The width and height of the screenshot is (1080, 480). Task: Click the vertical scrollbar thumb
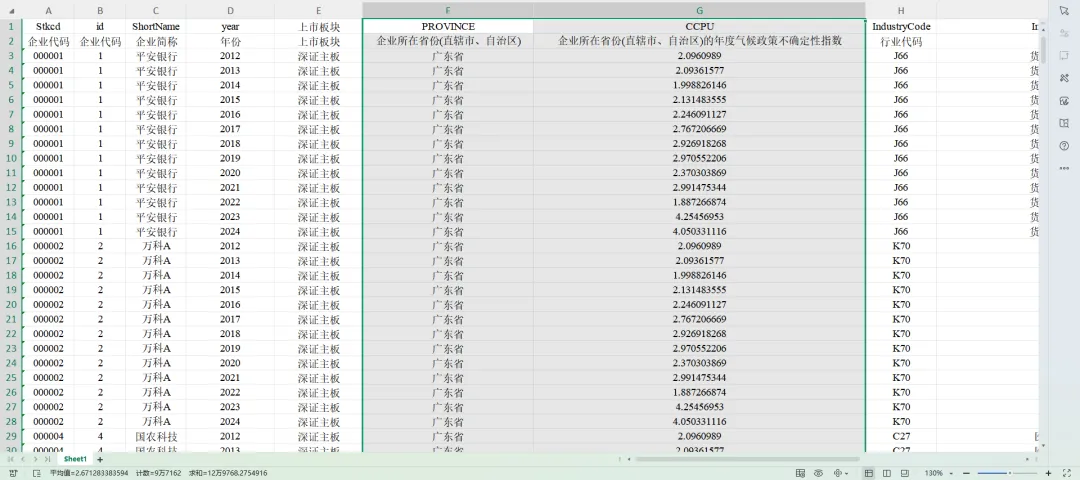tap(1043, 50)
